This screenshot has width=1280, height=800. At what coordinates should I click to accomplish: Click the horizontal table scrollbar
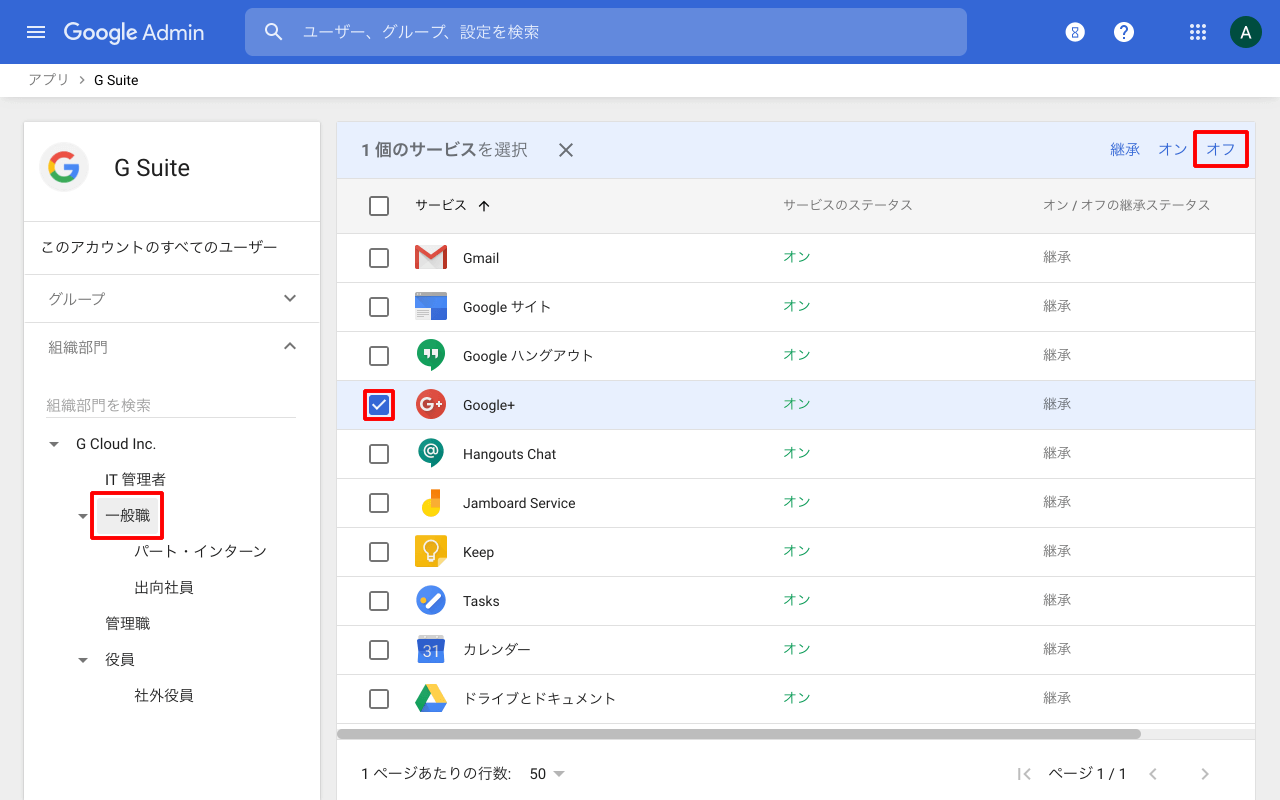pos(739,734)
